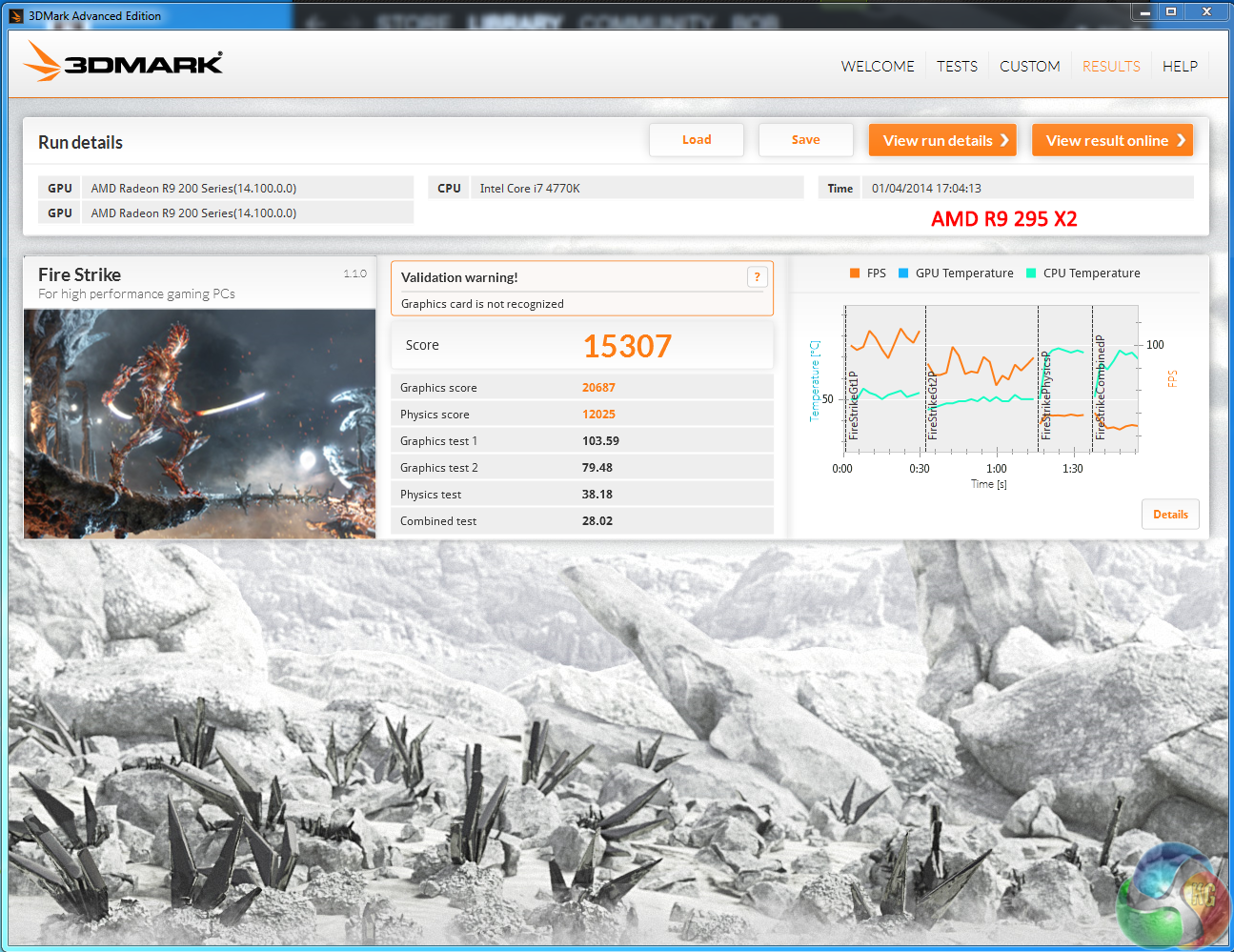Click the FireStrikeCombinedP marker on graph
1234x952 pixels.
[x=1100, y=387]
